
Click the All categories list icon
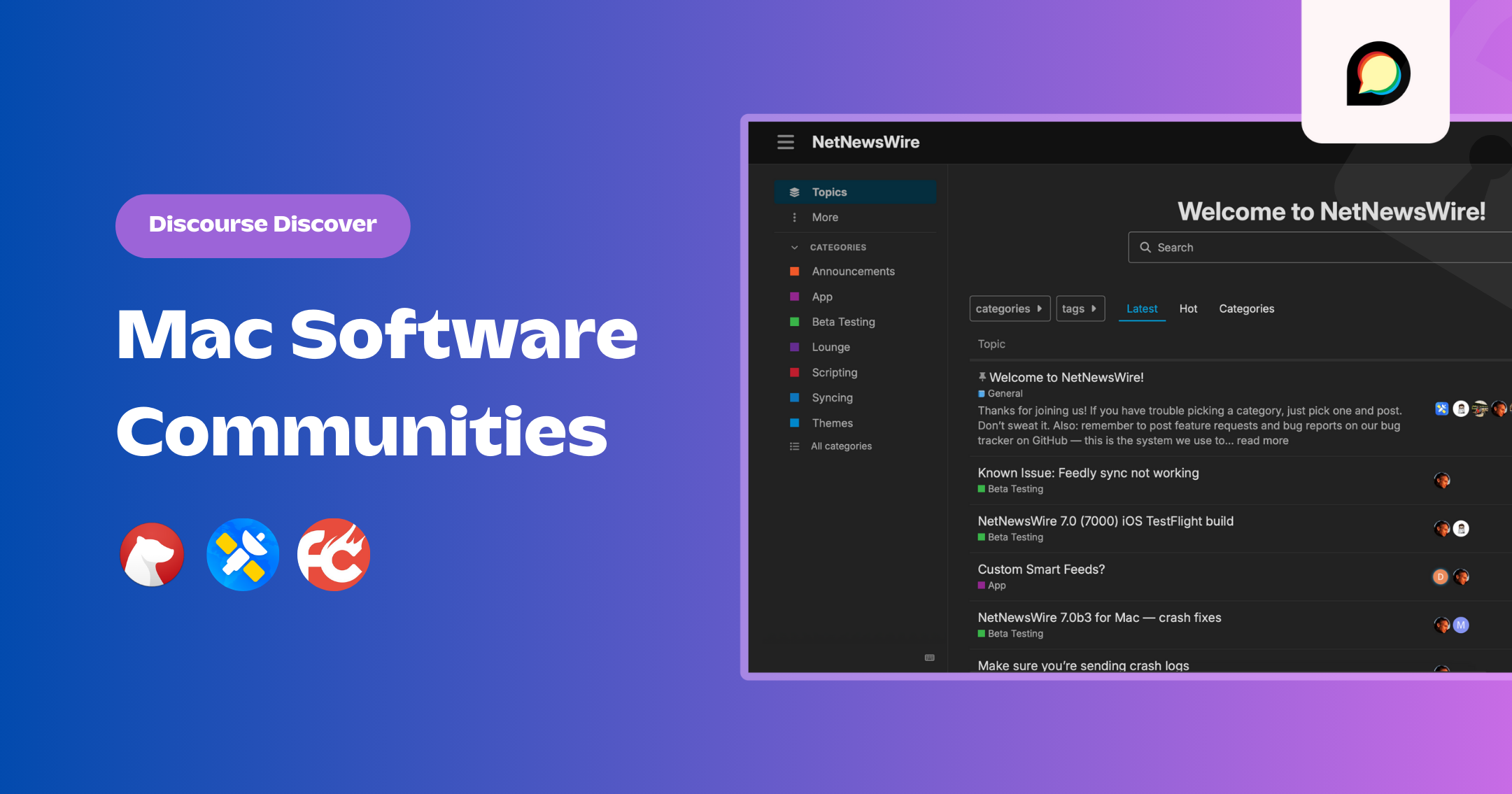click(794, 446)
